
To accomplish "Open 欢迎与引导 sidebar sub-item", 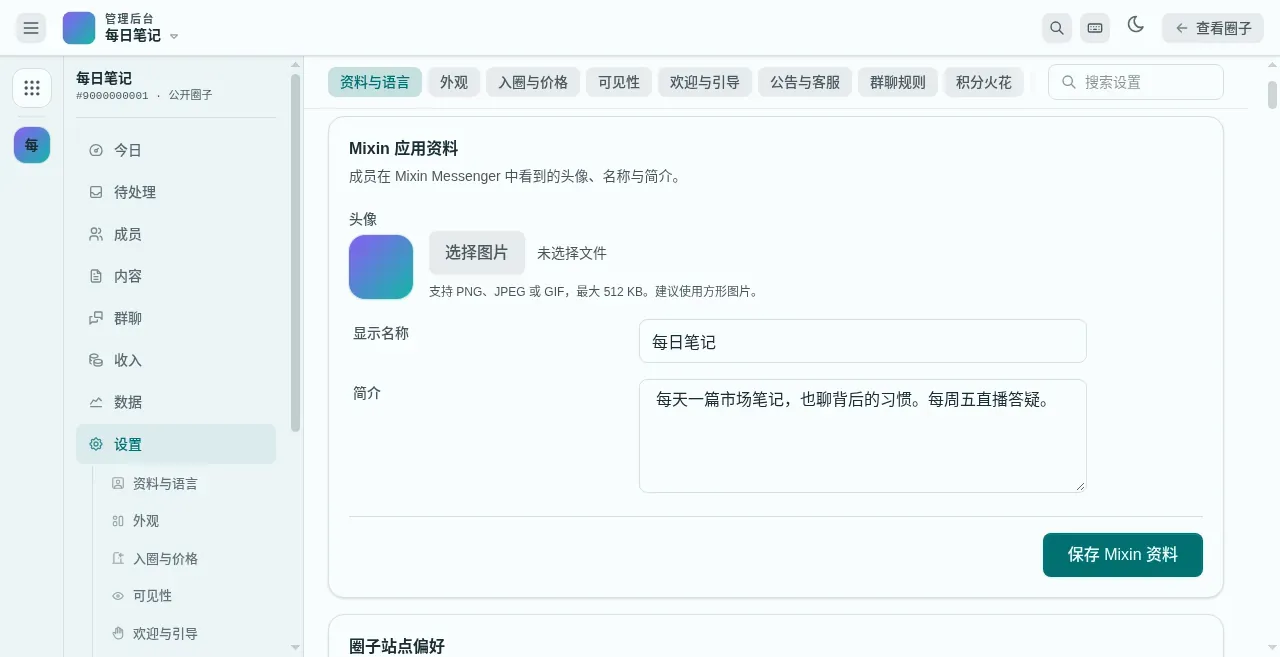I will tap(154, 634).
